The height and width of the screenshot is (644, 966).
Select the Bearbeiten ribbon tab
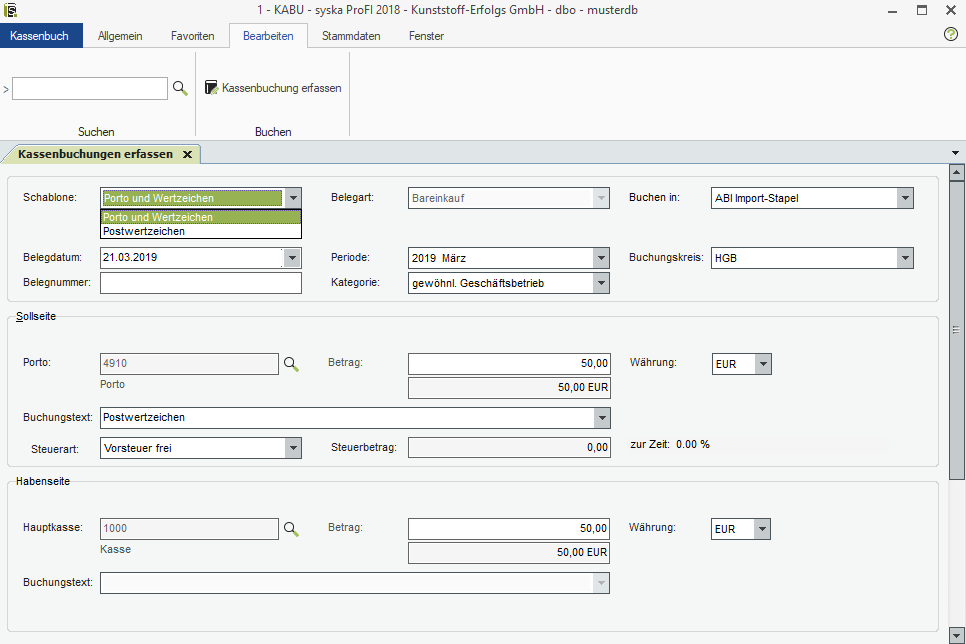[x=268, y=36]
